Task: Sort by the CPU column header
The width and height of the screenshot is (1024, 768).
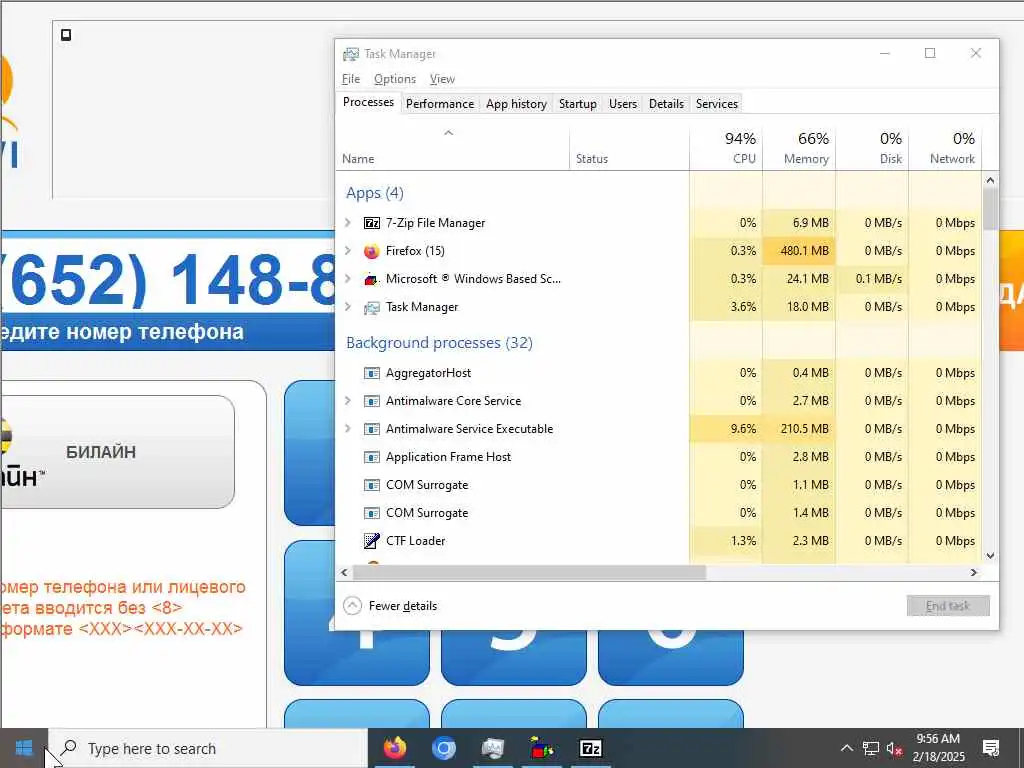Action: (726, 148)
